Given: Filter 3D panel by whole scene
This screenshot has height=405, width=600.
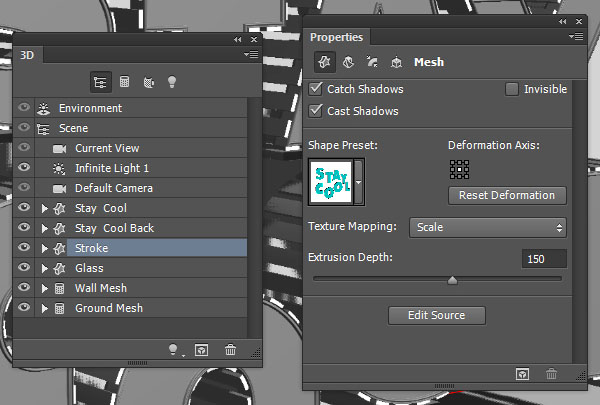Looking at the screenshot, I should pos(101,82).
